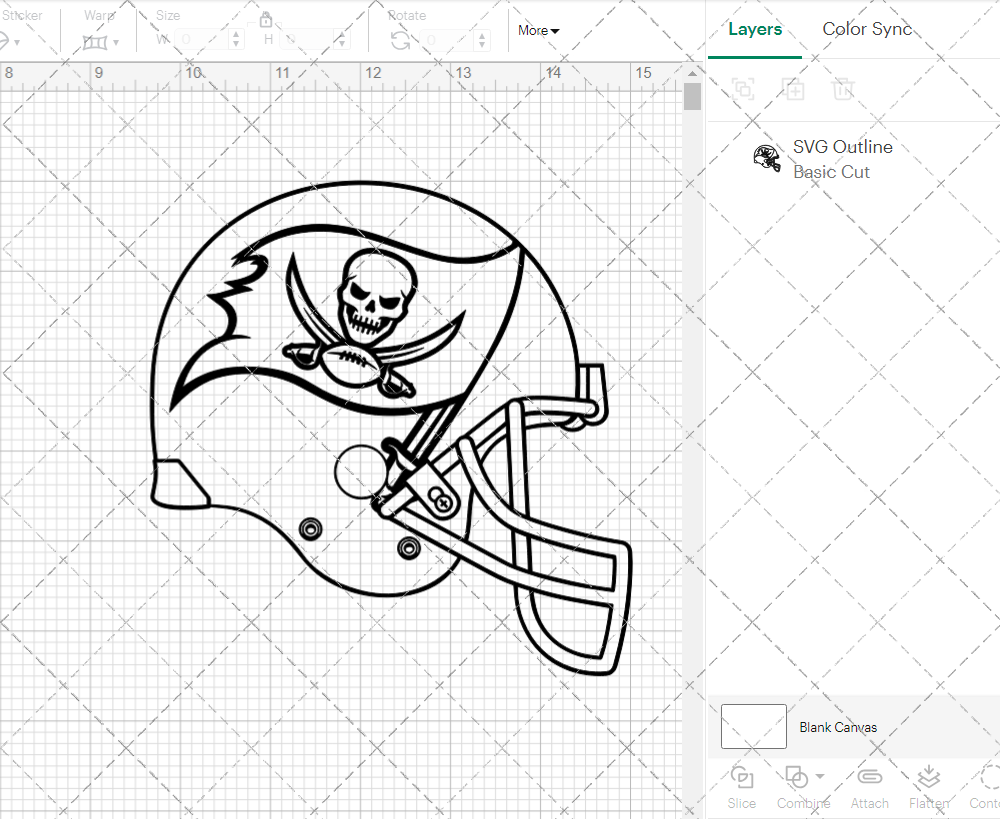Open the More dropdown menu
Image resolution: width=1000 pixels, height=819 pixels.
(538, 31)
